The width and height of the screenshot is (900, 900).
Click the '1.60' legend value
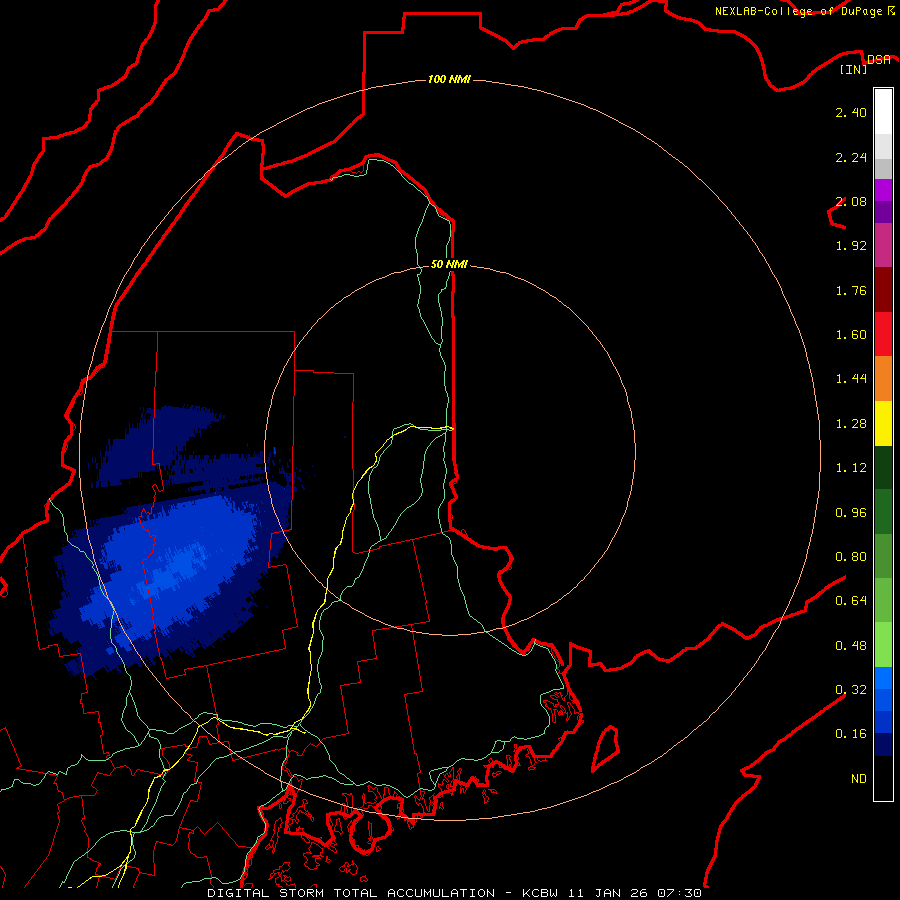click(x=851, y=335)
